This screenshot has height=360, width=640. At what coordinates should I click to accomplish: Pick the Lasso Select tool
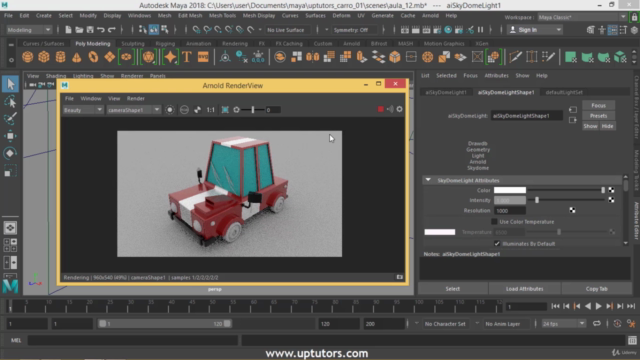[x=10, y=102]
